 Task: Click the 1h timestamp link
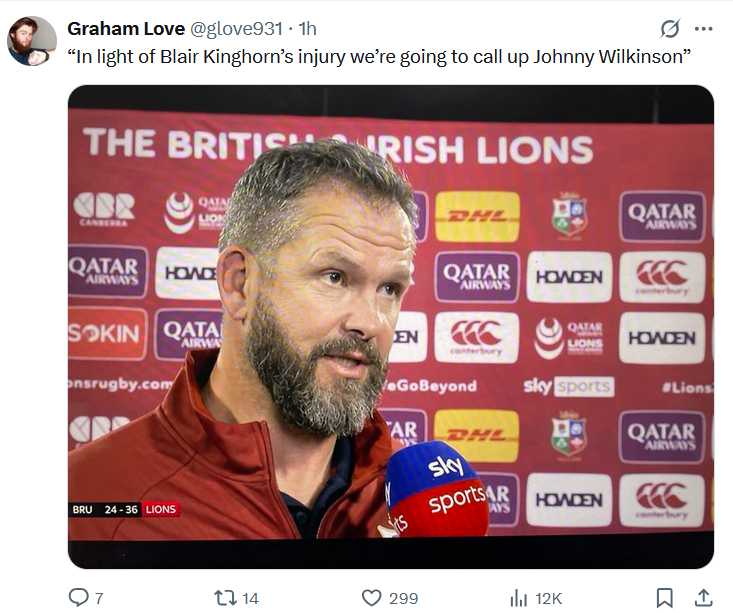[308, 29]
